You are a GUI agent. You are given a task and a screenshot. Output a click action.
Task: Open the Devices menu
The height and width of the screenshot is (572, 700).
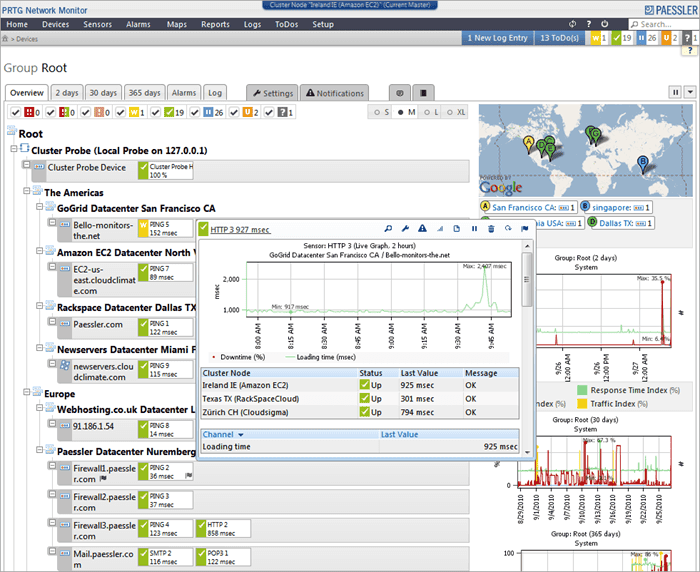[55, 24]
